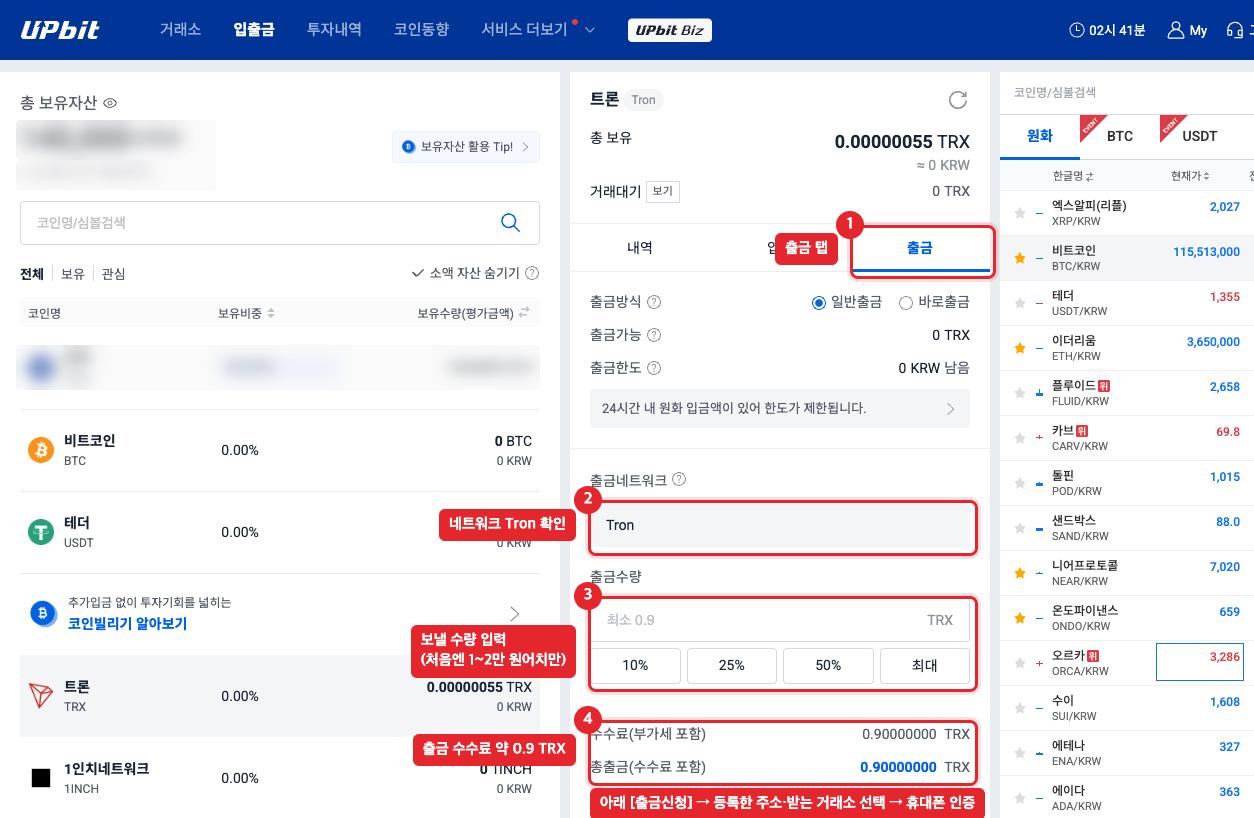Filter holdings list by 보유
Viewport: 1254px width, 818px height.
pyautogui.click(x=73, y=273)
